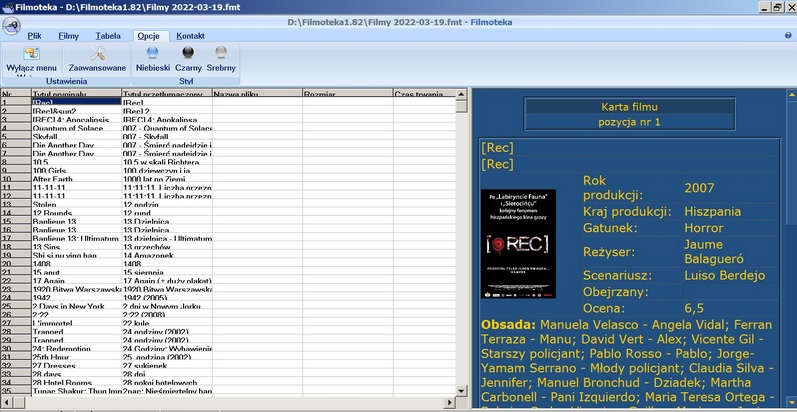
Task: Click the Filmoteka application orb button
Action: (14, 25)
